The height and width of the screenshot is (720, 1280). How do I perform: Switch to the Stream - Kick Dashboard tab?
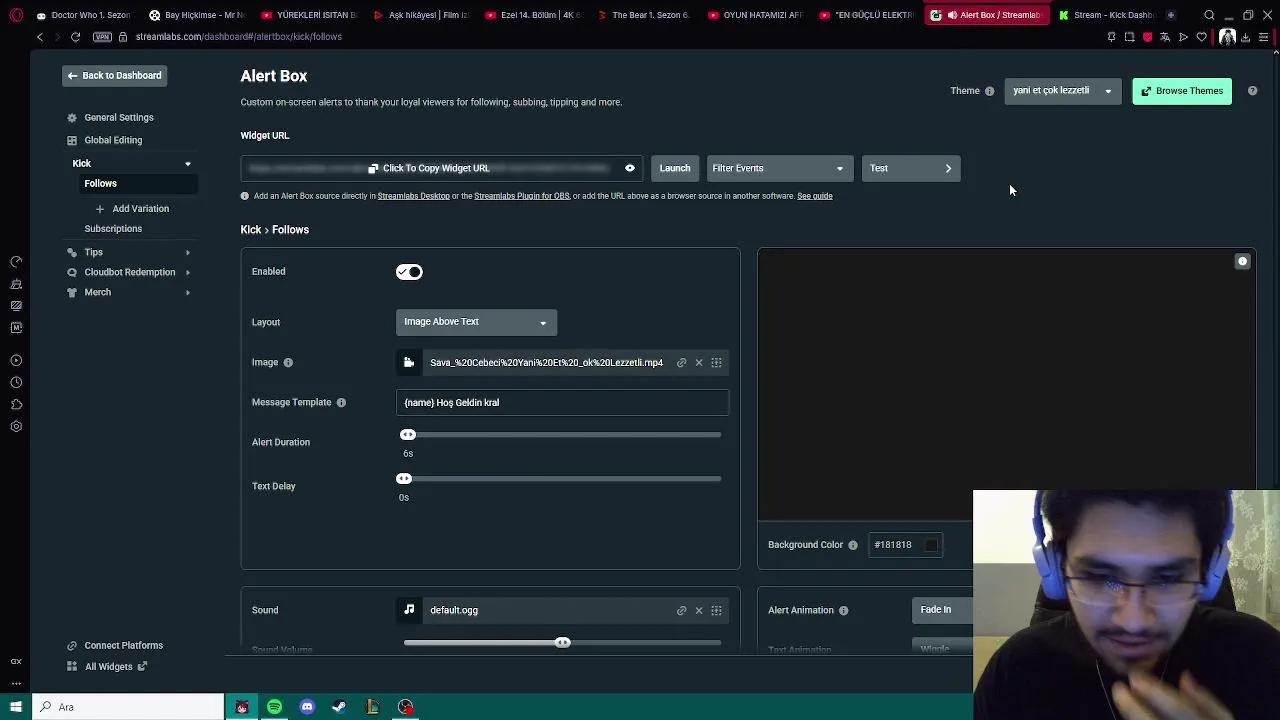click(x=1107, y=15)
